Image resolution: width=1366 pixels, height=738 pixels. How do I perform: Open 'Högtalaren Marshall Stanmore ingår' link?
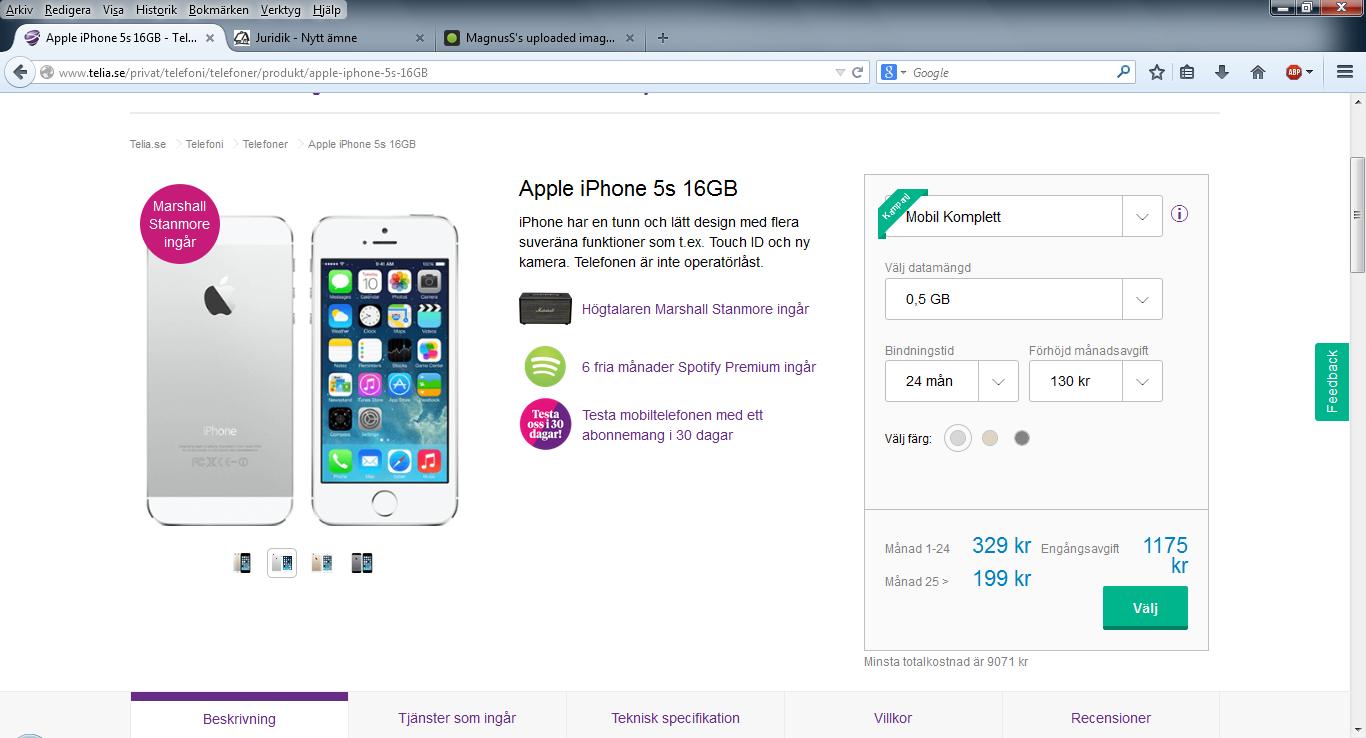pos(695,309)
